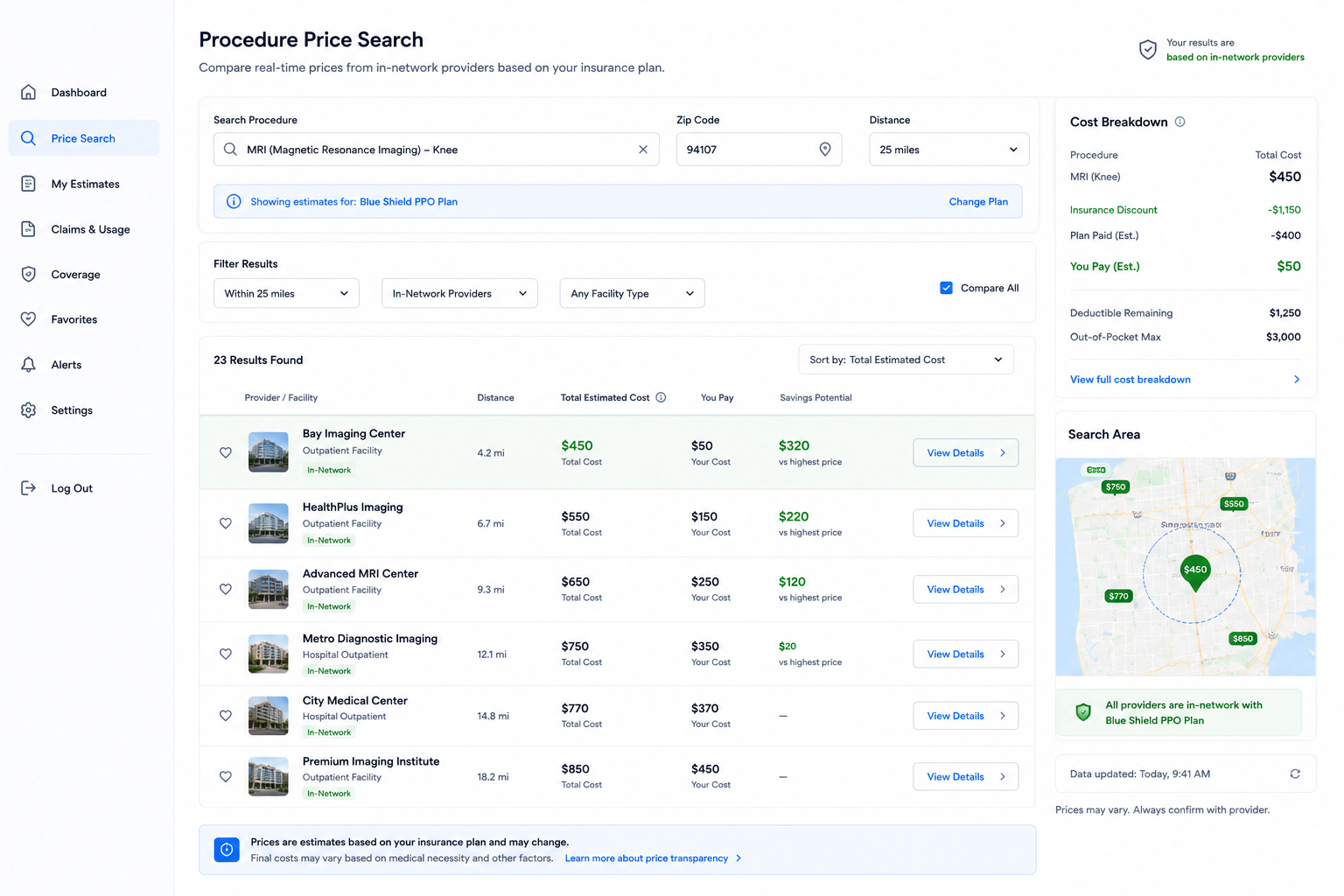View Details for Metro Diagnostic Imaging
Image resolution: width=1344 pixels, height=896 pixels.
(x=965, y=654)
